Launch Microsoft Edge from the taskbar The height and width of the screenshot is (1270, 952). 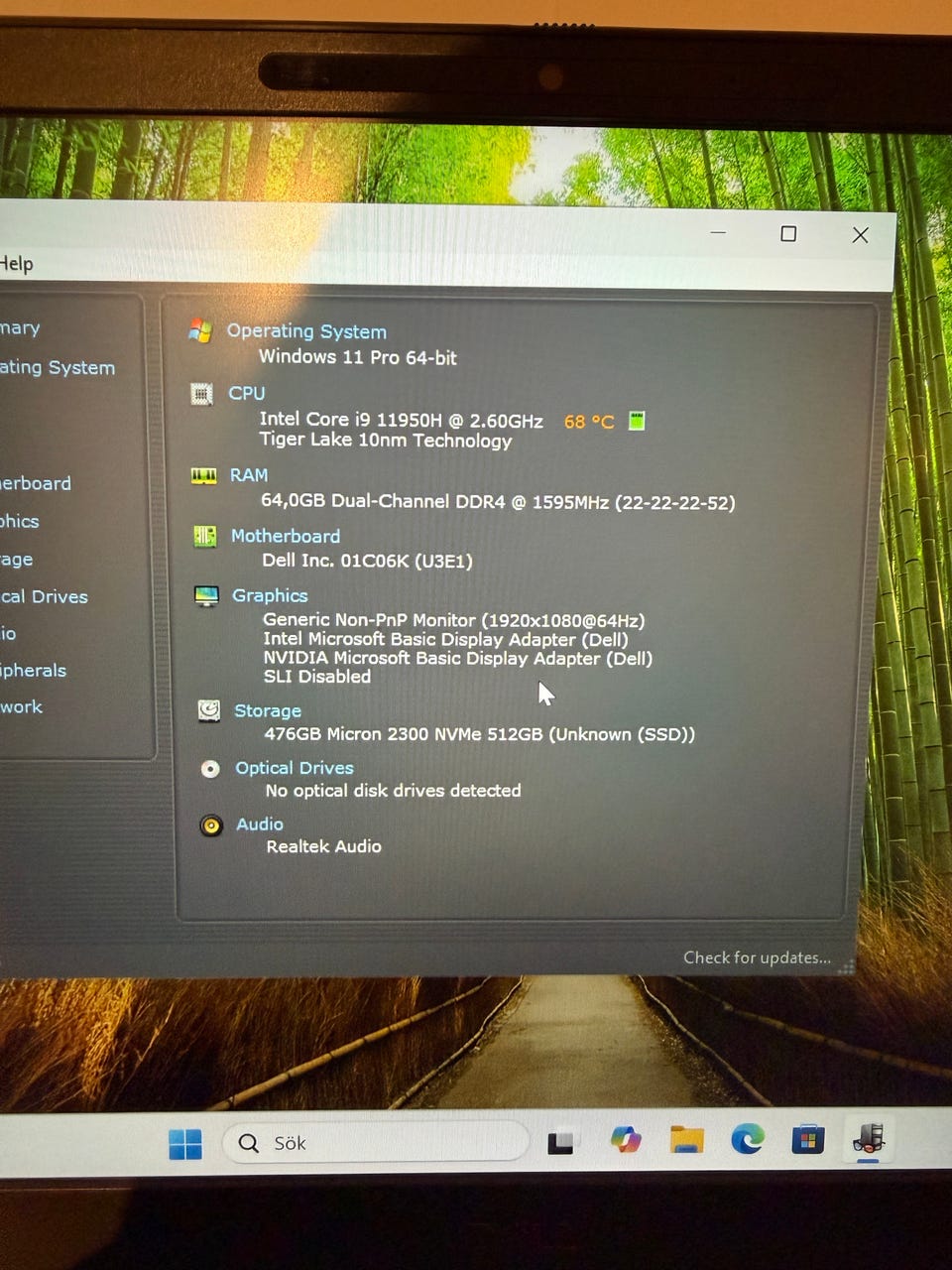point(747,1140)
